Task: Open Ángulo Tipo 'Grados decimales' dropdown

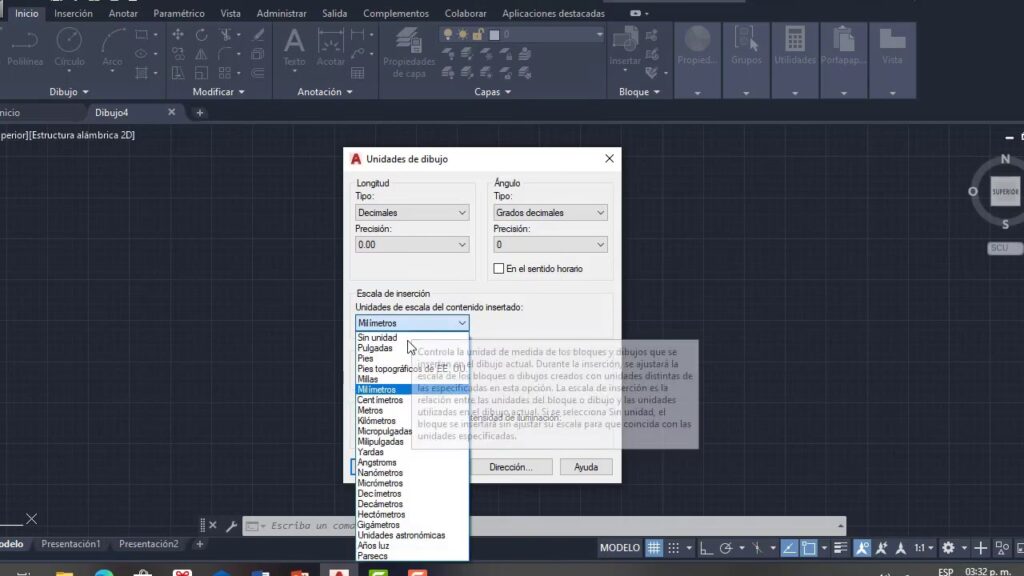Action: point(550,213)
